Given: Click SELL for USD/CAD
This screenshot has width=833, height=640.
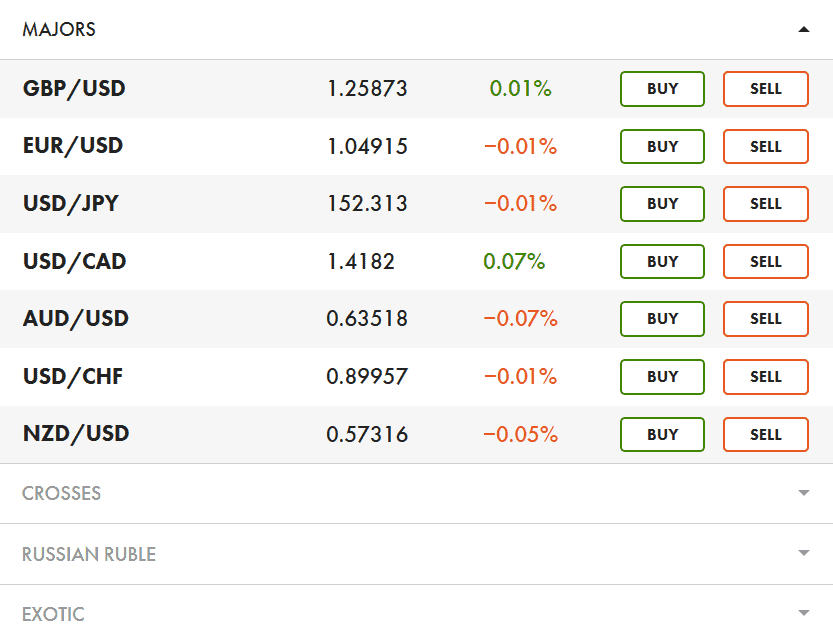Looking at the screenshot, I should pos(765,261).
